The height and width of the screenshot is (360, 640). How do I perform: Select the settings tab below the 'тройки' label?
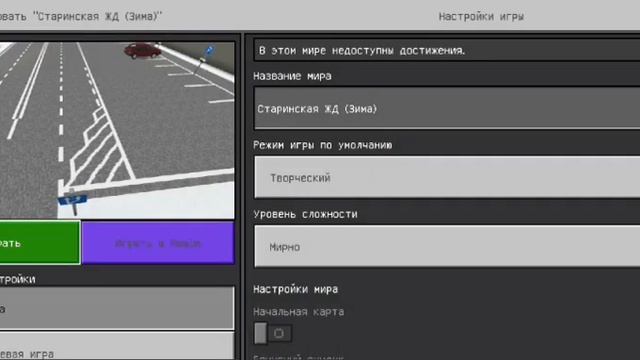click(117, 308)
